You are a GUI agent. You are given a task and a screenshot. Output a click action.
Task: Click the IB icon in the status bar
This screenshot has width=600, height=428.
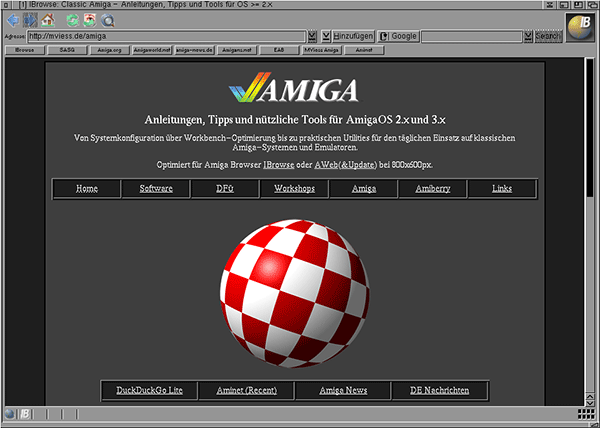click(x=25, y=413)
